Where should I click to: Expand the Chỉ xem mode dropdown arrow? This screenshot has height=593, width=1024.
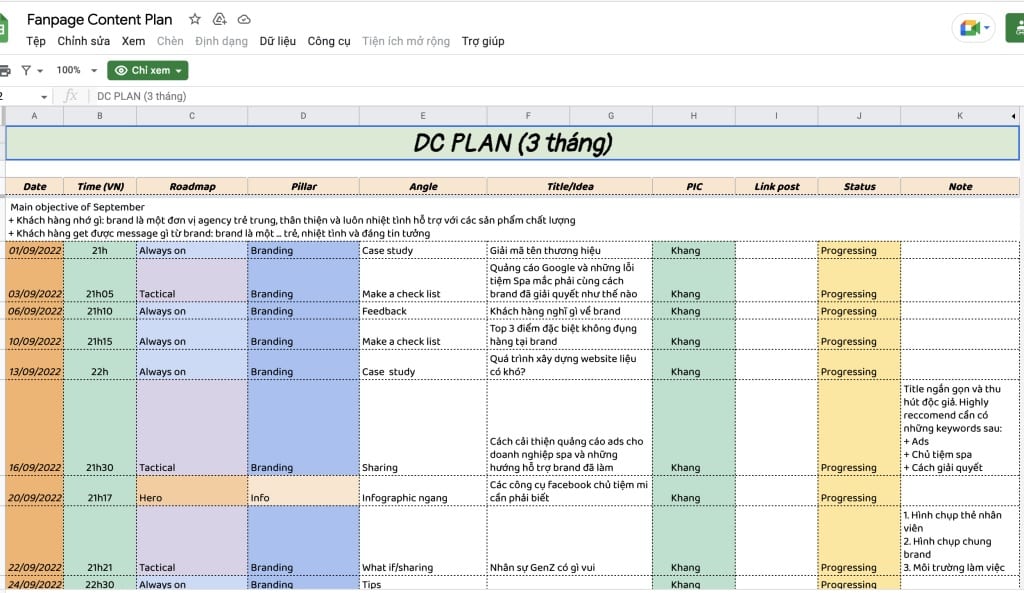coord(178,71)
